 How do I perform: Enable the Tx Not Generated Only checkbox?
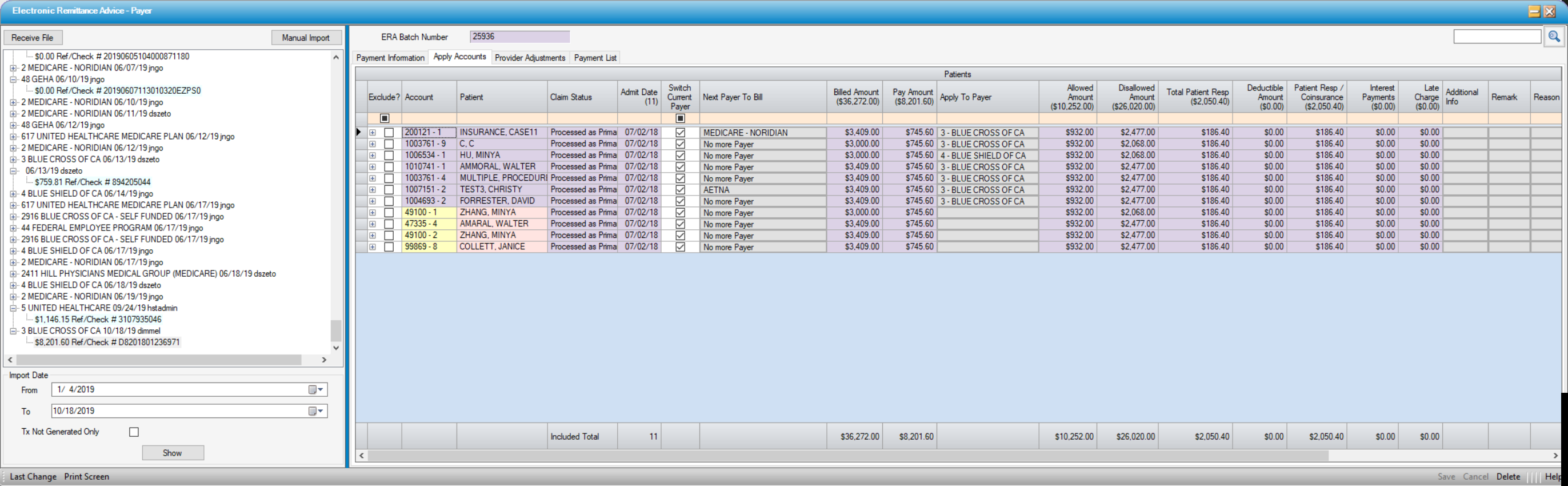tap(134, 432)
